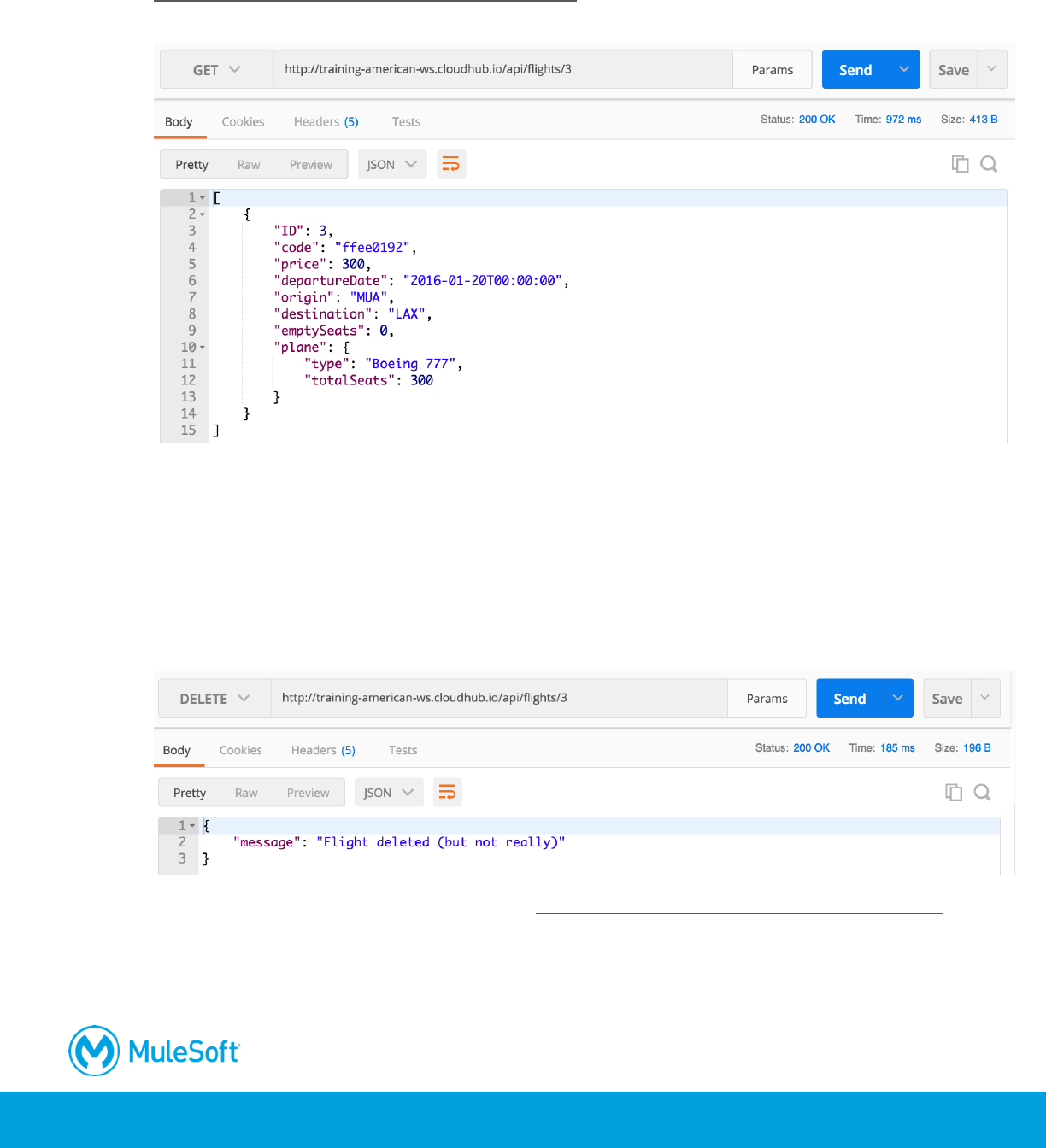Open Tests tab in DELETE response
The height and width of the screenshot is (1148, 1046).
[x=403, y=750]
